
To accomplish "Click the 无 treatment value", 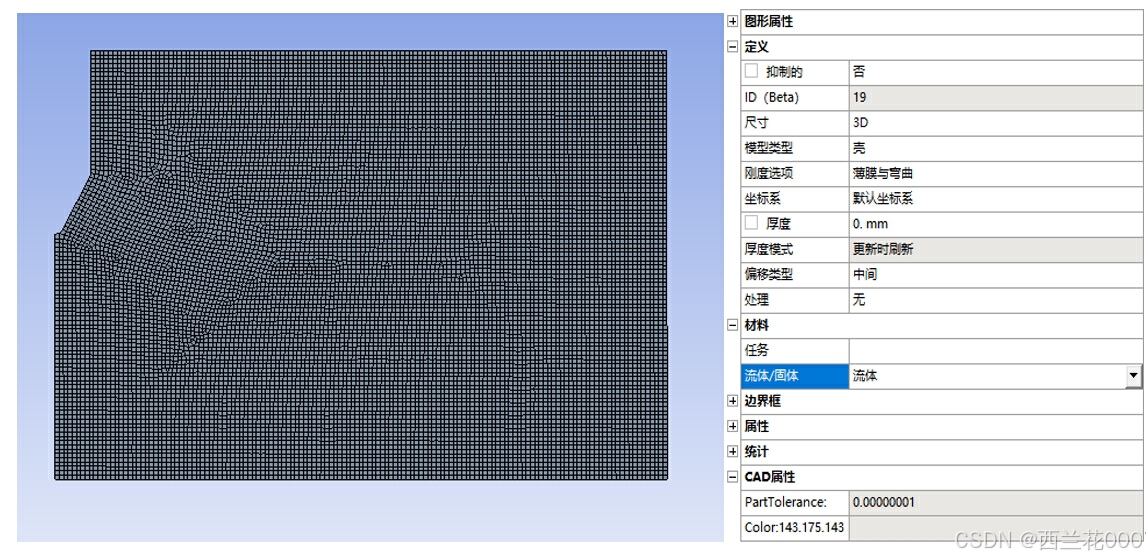I will coord(996,300).
